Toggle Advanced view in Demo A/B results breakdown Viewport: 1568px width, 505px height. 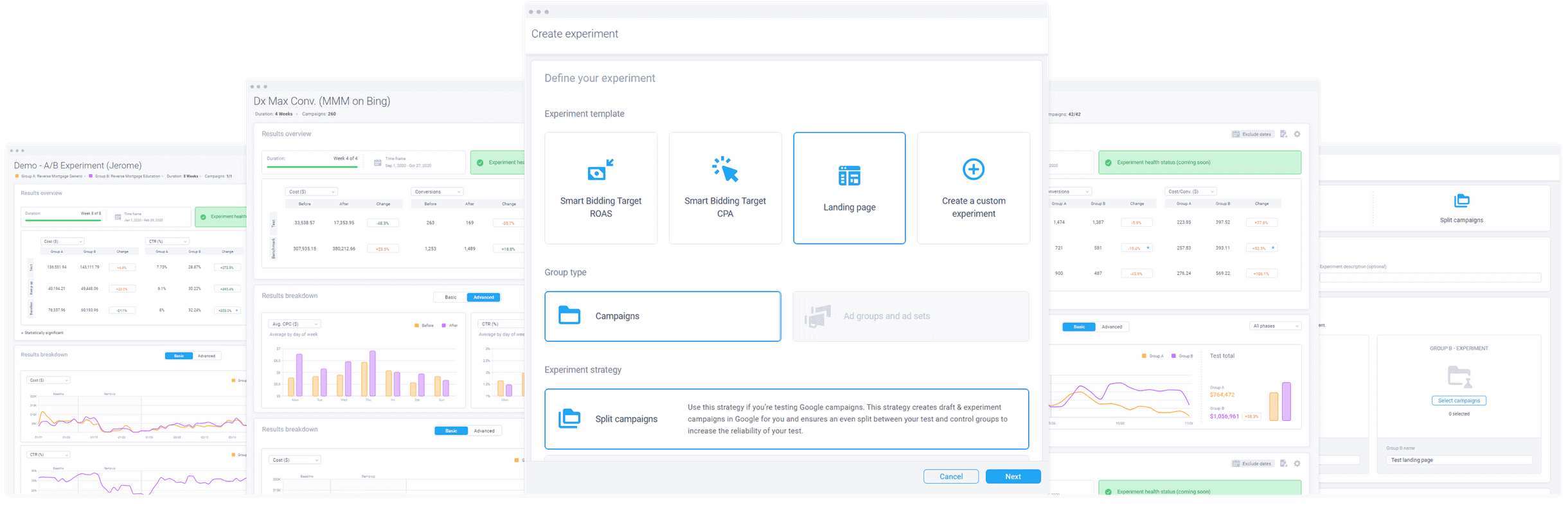(206, 356)
